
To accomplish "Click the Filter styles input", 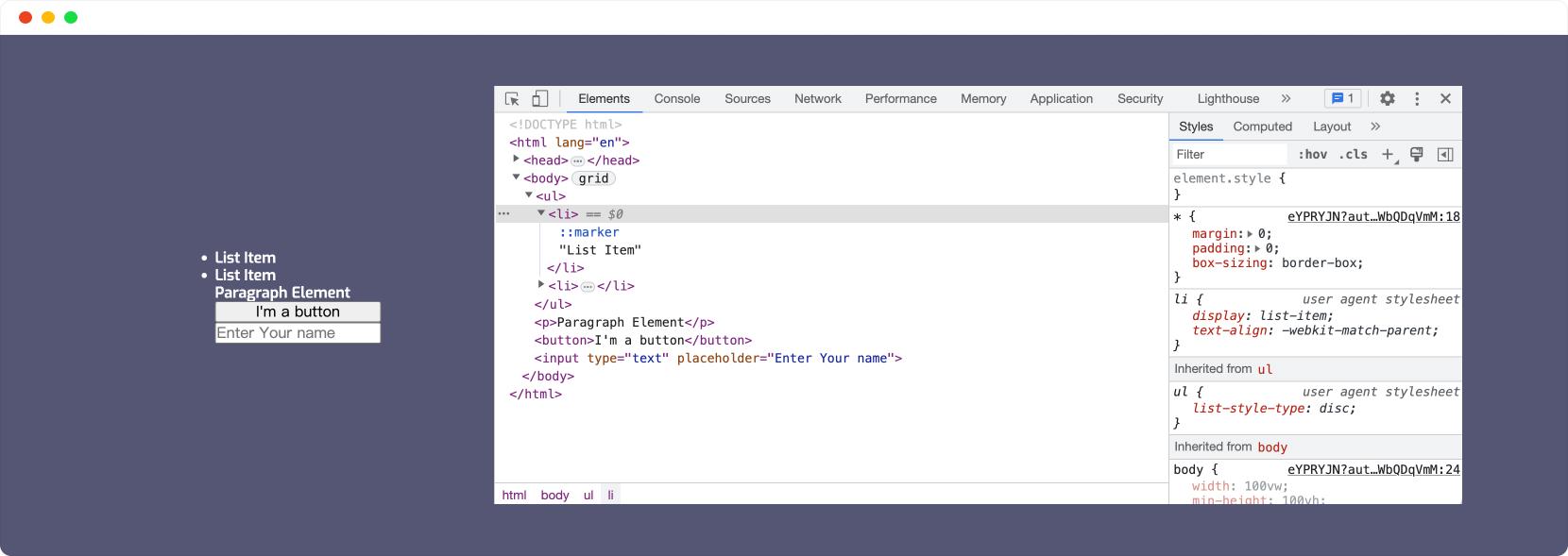I will (x=1229, y=155).
